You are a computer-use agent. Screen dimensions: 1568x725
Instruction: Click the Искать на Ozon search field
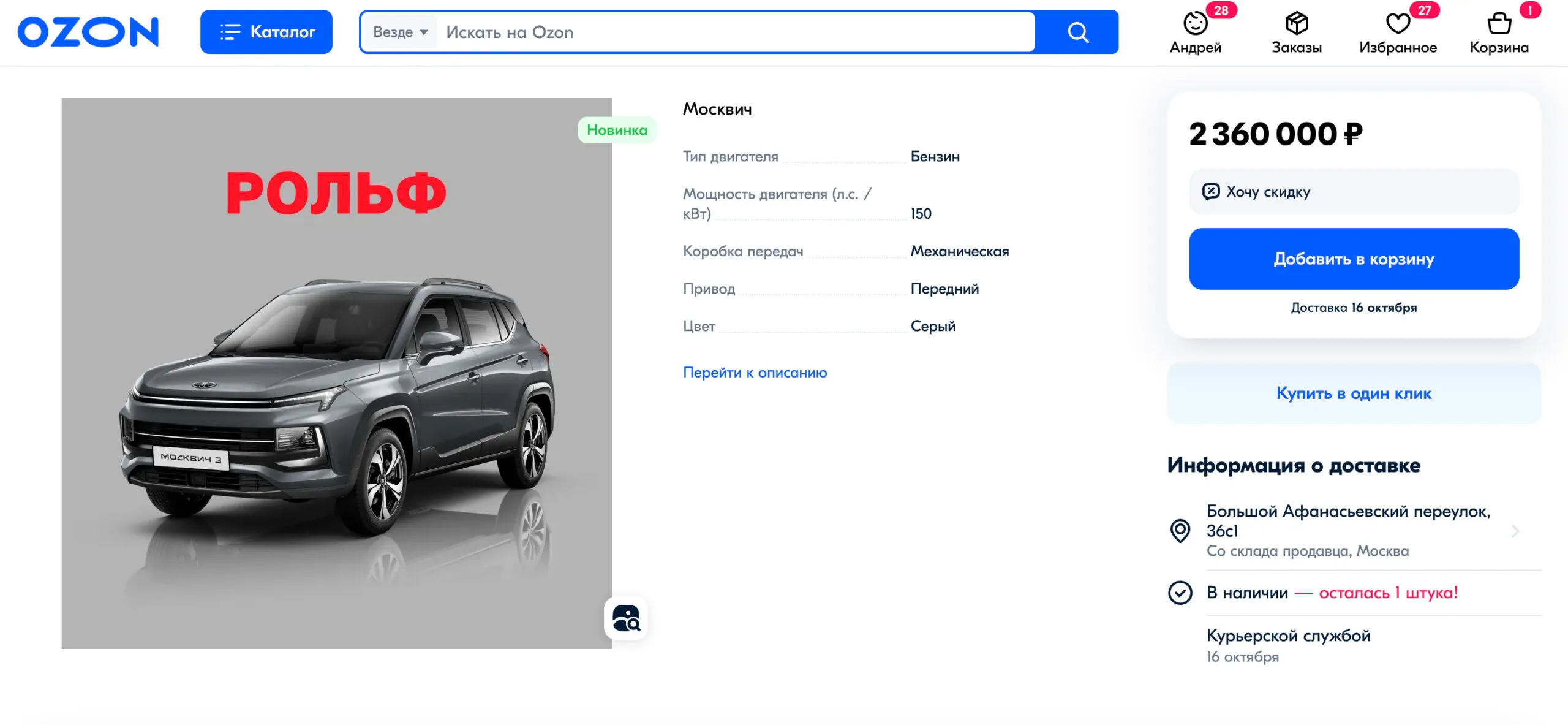point(735,32)
